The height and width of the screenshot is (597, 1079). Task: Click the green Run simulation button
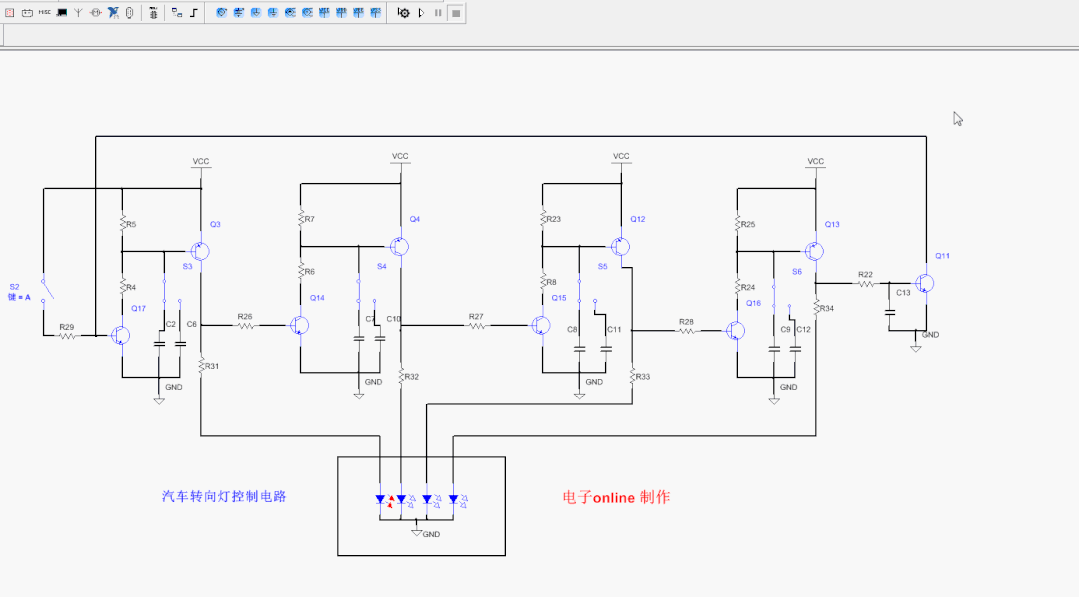(421, 13)
